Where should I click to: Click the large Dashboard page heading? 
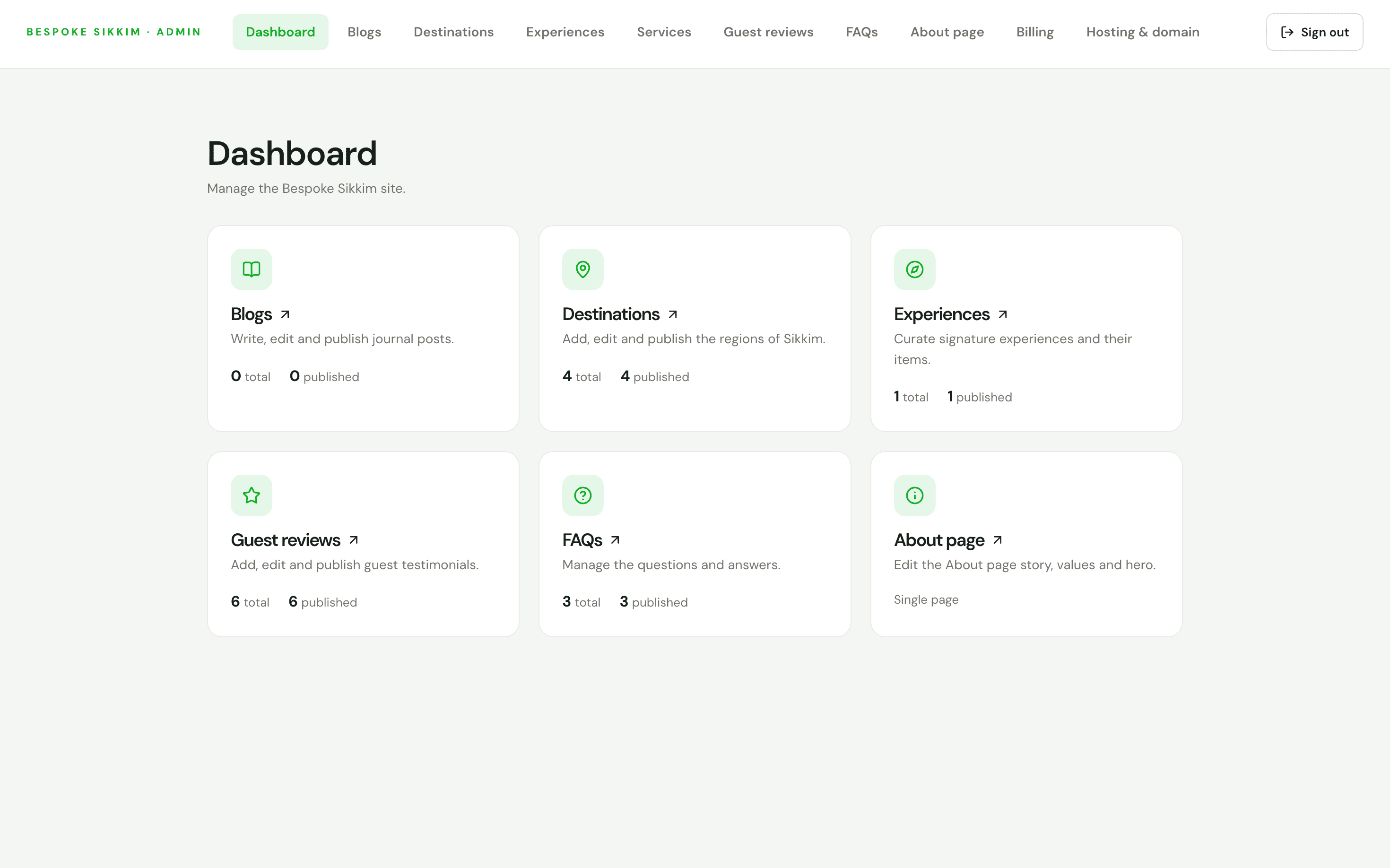292,154
